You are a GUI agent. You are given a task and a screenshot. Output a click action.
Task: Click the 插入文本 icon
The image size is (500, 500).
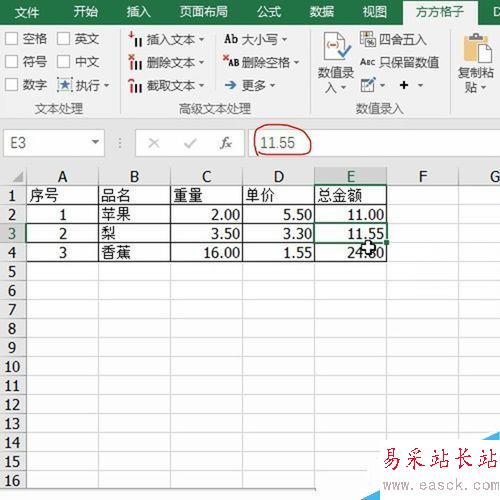click(135, 39)
